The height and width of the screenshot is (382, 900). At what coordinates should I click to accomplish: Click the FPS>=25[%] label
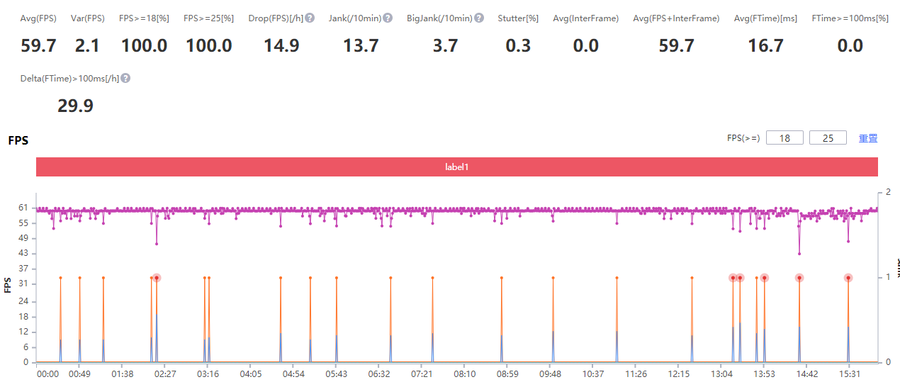pyautogui.click(x=208, y=18)
